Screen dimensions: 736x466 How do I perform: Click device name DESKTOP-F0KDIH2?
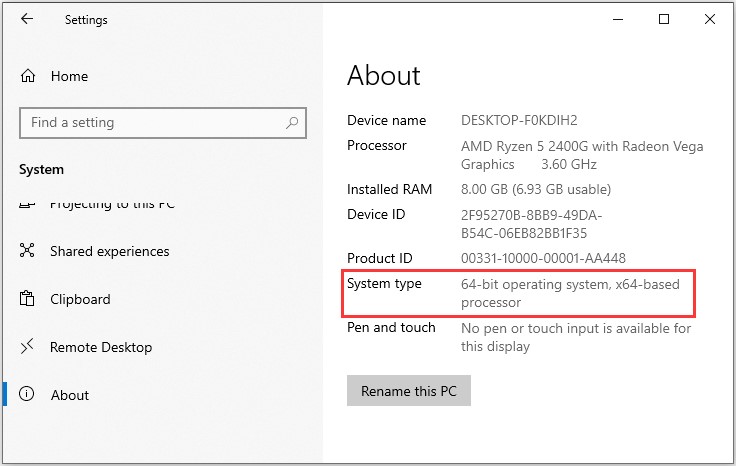519,121
